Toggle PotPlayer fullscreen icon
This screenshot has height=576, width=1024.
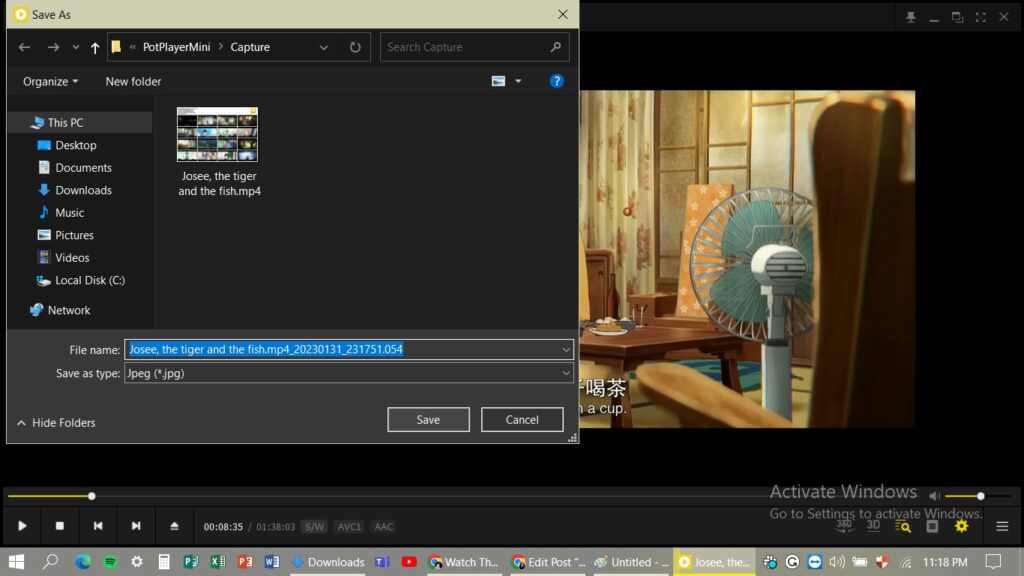(x=980, y=17)
